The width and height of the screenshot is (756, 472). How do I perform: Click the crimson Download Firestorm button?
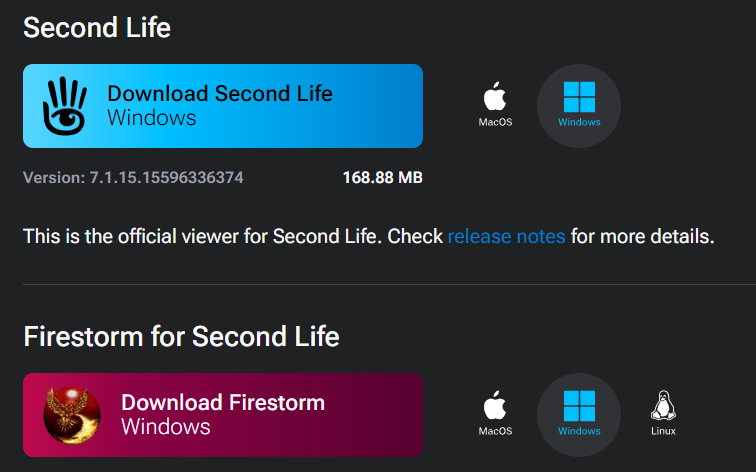223,415
